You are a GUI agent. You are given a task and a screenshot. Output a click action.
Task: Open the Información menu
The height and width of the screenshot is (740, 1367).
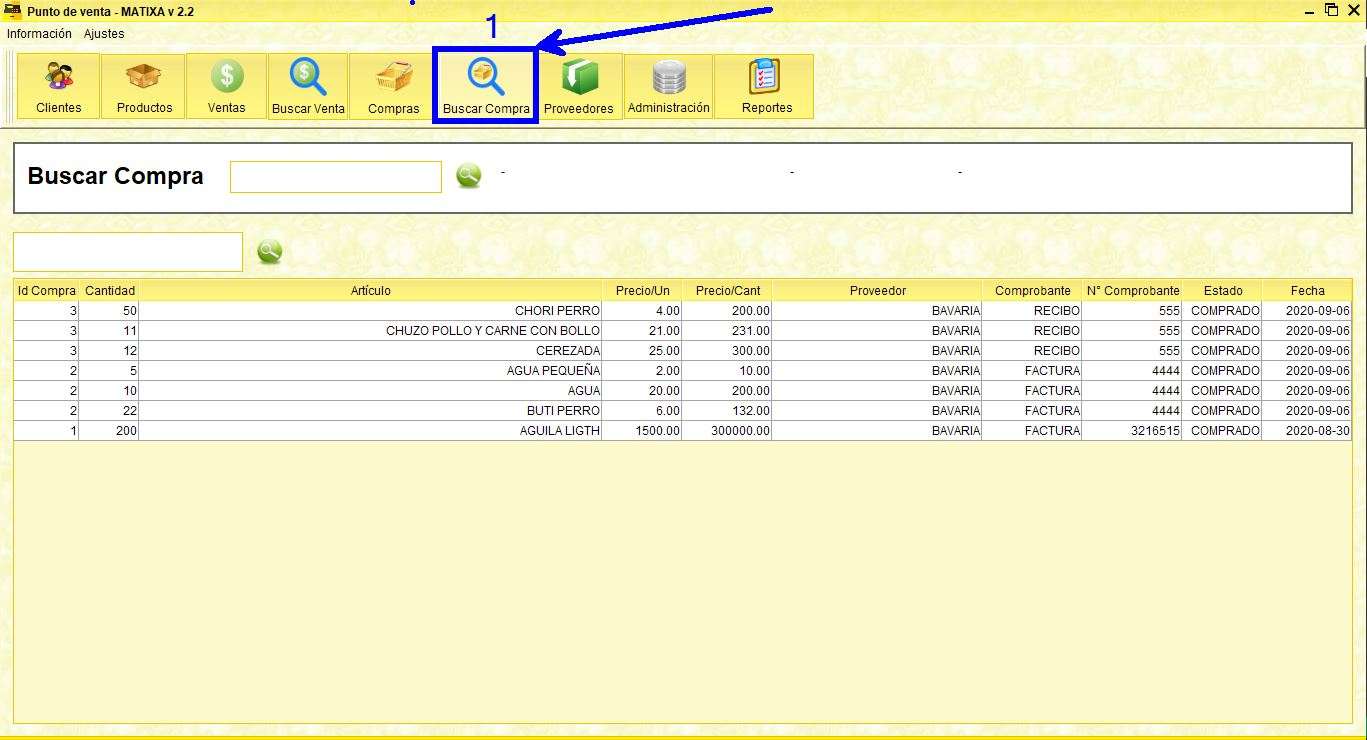38,33
